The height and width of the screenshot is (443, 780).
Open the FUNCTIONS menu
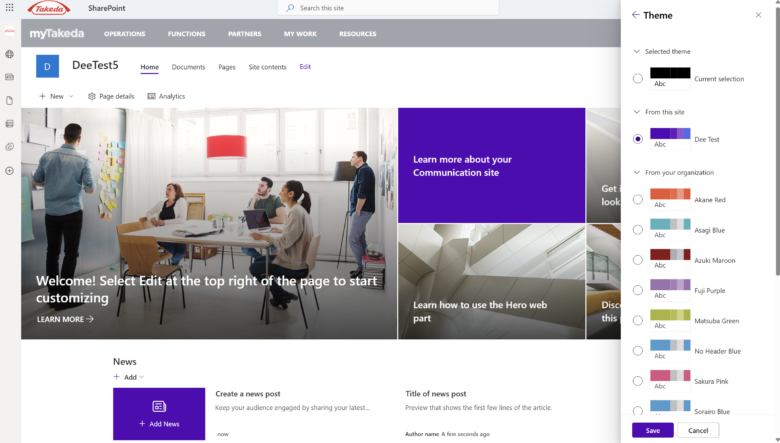187,34
